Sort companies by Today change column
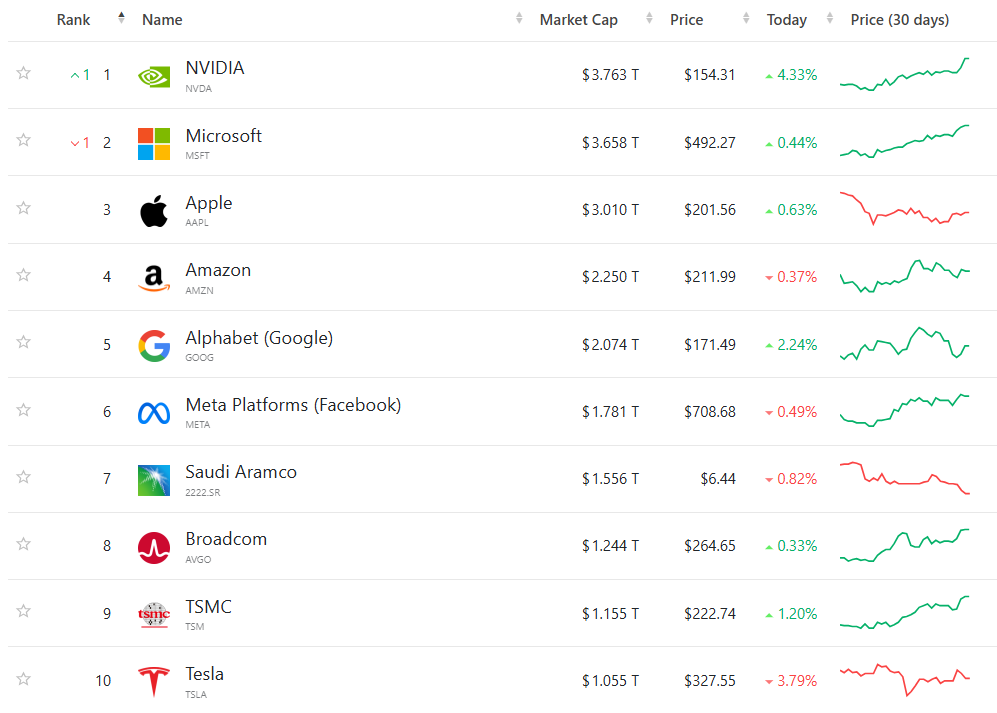 [787, 20]
